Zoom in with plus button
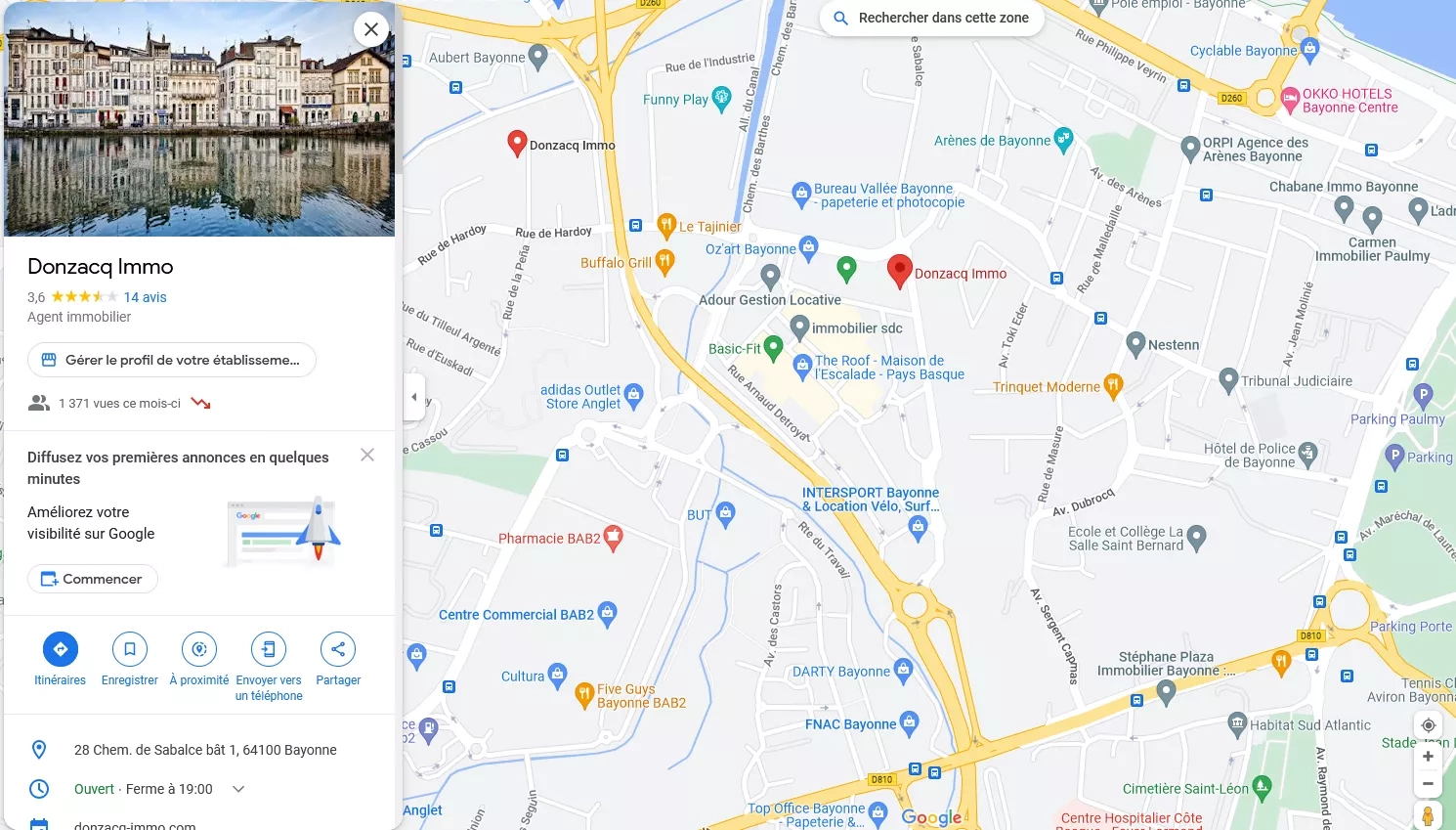The width and height of the screenshot is (1456, 830). (x=1428, y=757)
